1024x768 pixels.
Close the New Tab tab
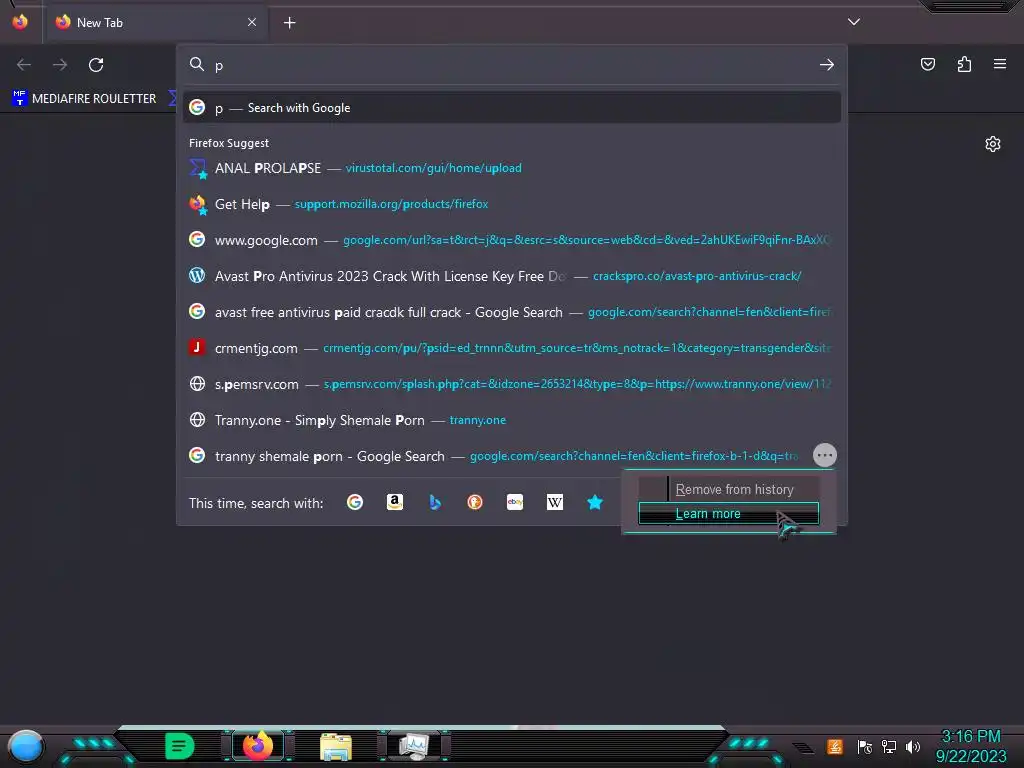click(x=252, y=22)
